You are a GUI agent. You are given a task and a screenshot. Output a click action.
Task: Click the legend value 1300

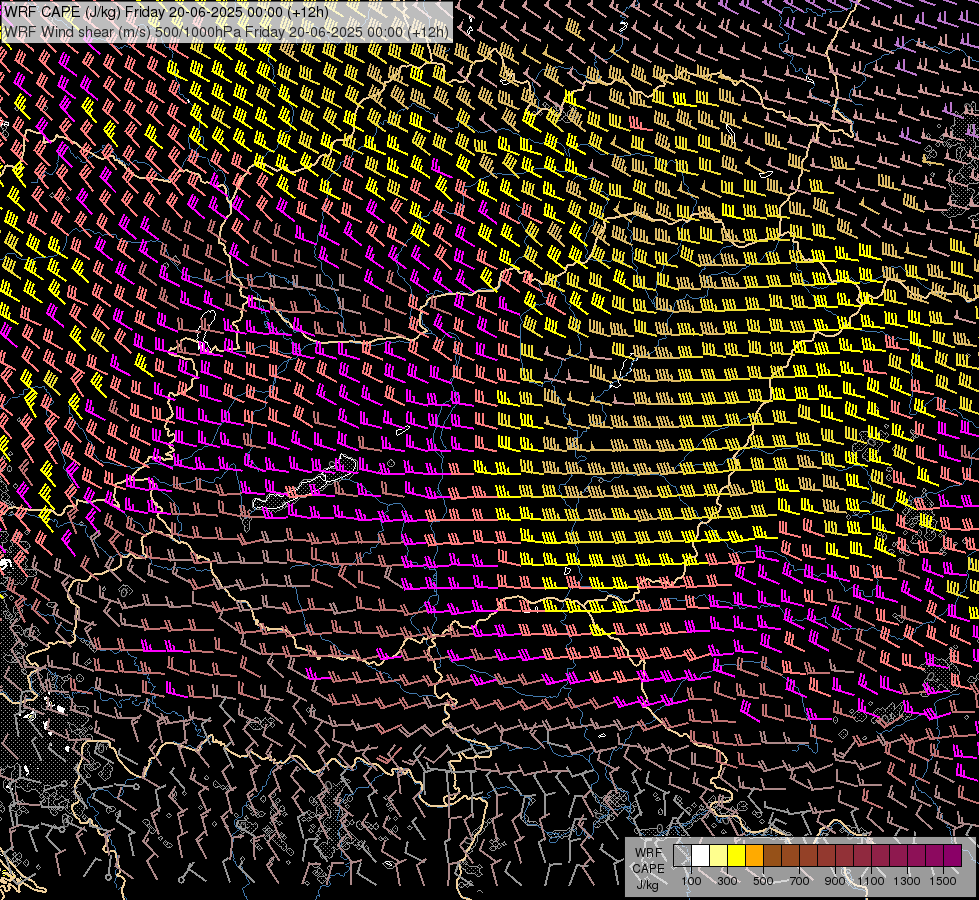(907, 881)
